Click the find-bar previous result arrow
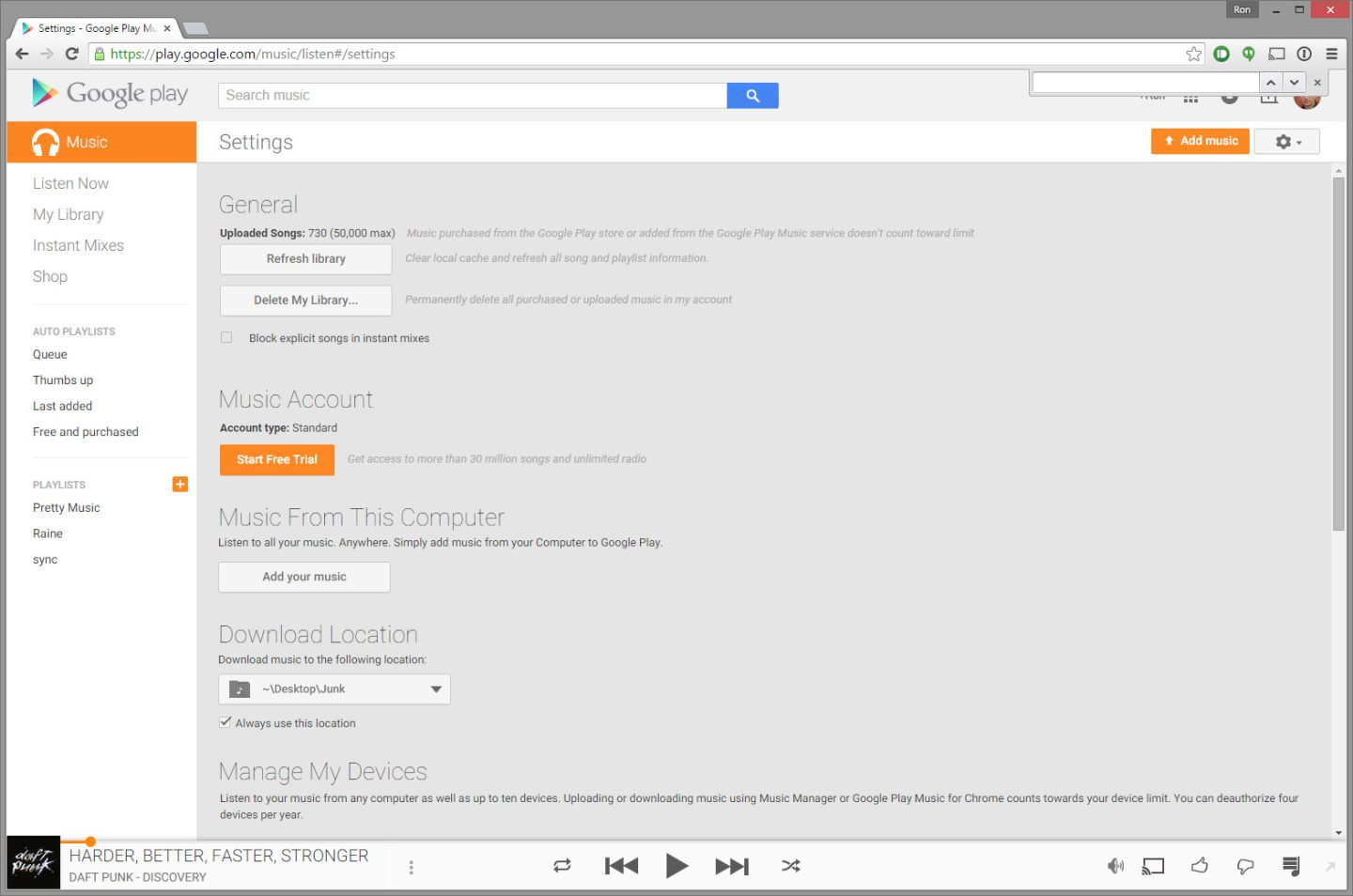 coord(1270,83)
